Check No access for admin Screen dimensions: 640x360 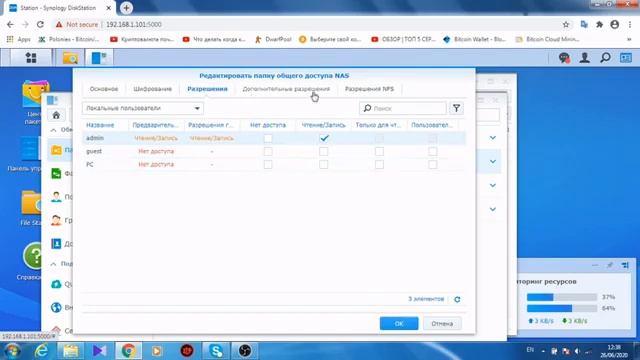coord(268,138)
